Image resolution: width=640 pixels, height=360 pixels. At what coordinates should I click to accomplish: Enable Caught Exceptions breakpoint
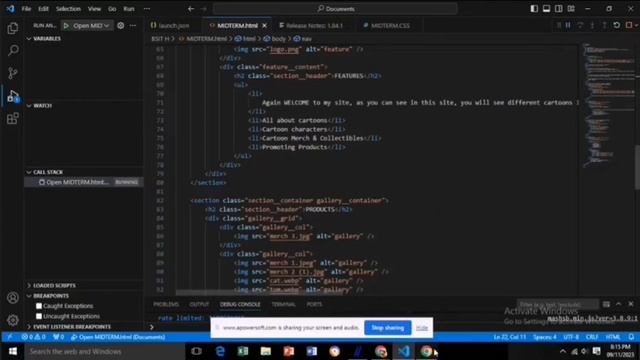[x=39, y=306]
